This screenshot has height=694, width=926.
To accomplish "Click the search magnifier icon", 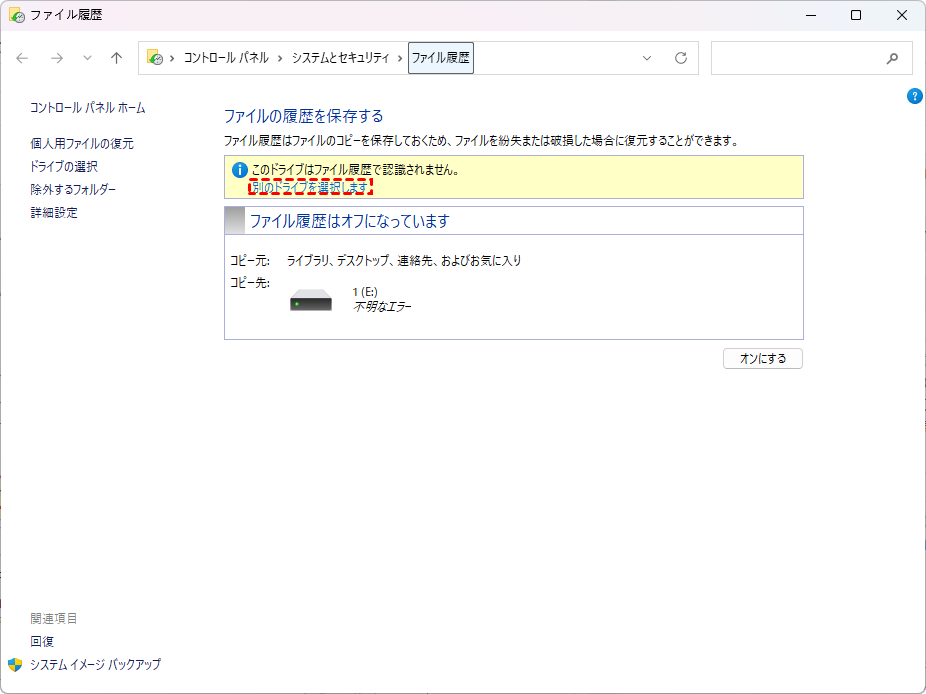I will coord(892,58).
